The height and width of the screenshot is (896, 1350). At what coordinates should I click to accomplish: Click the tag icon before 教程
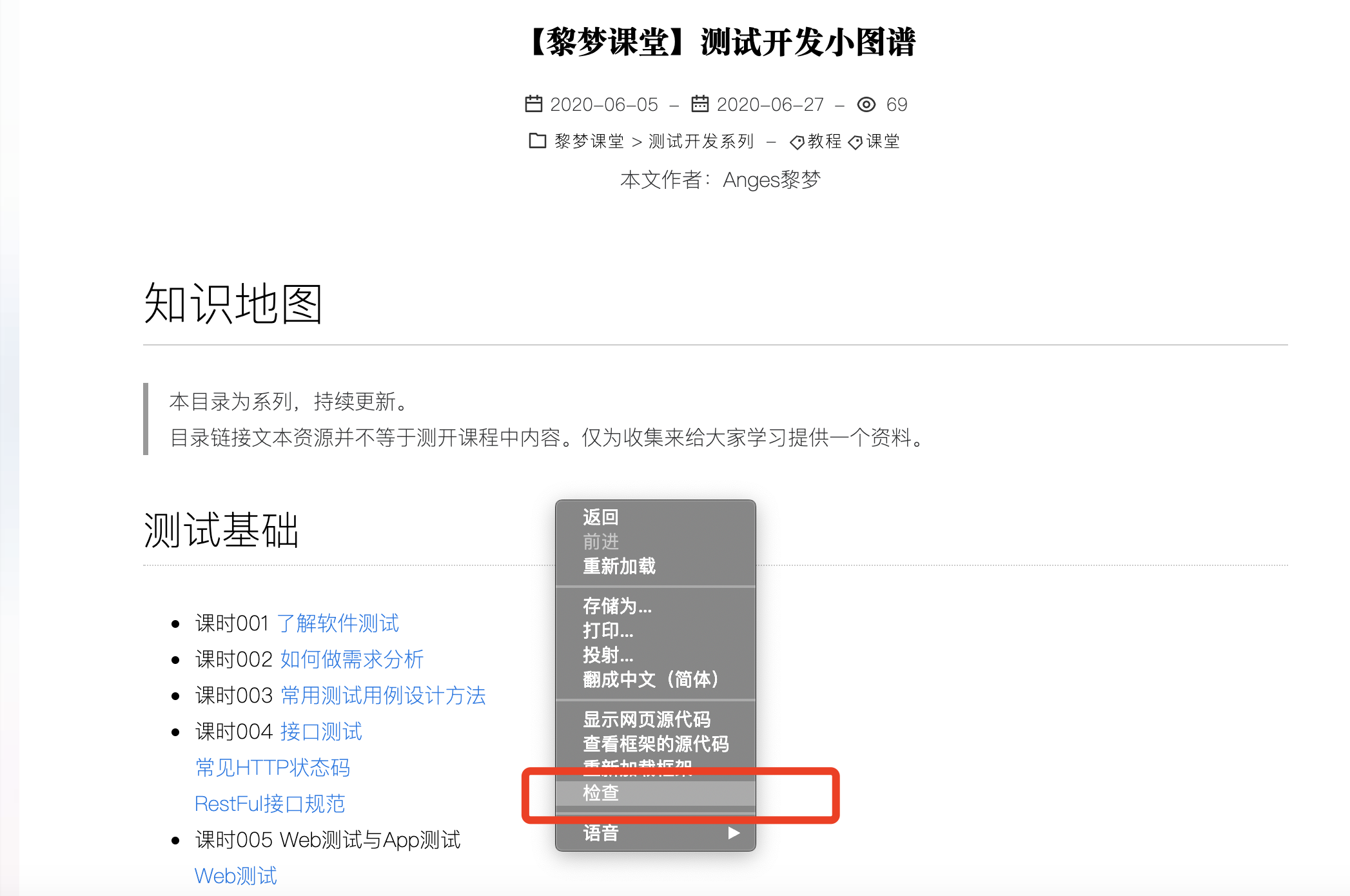coord(797,142)
